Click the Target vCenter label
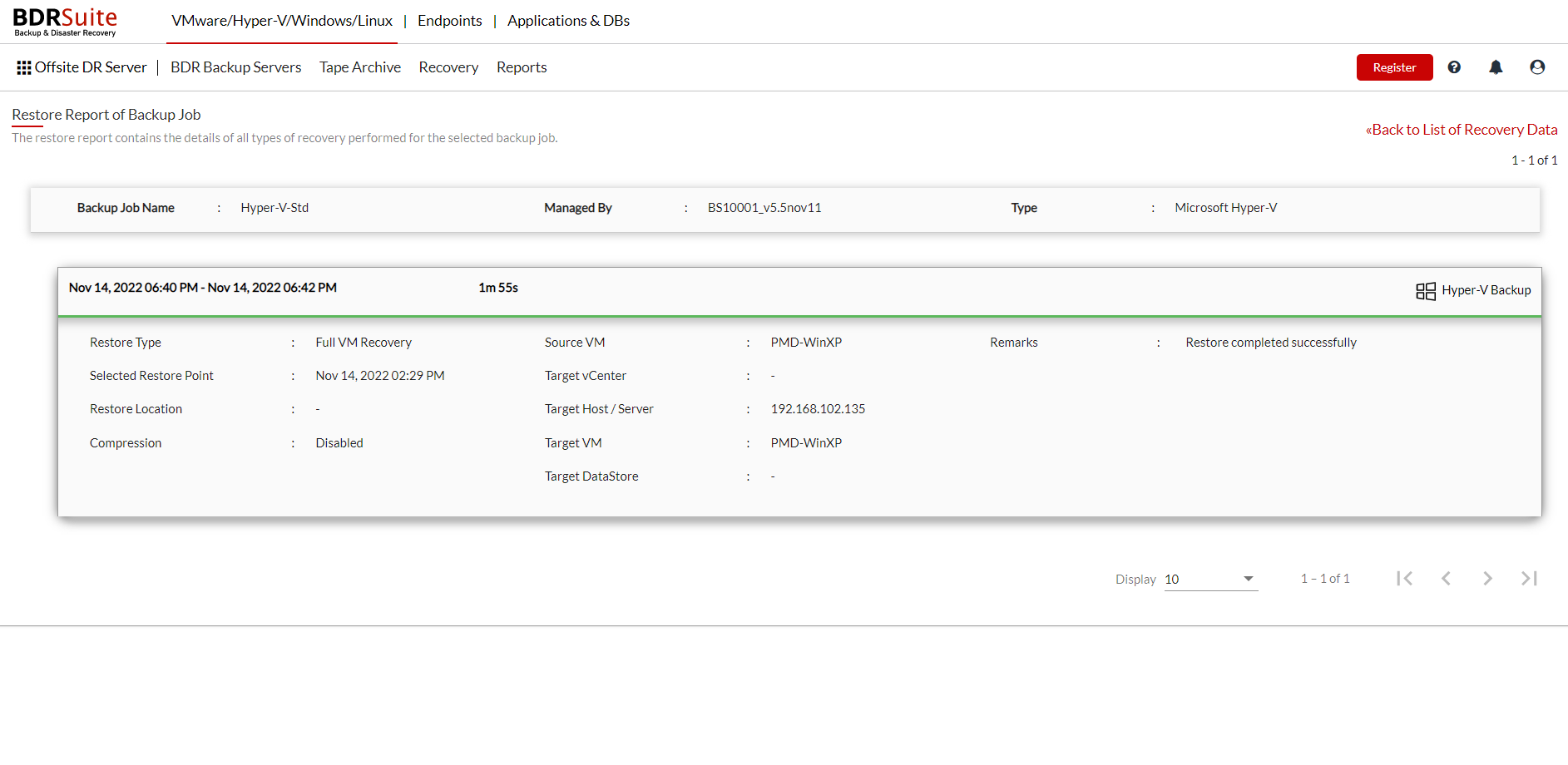Viewport: 1568px width, 765px height. (x=586, y=376)
